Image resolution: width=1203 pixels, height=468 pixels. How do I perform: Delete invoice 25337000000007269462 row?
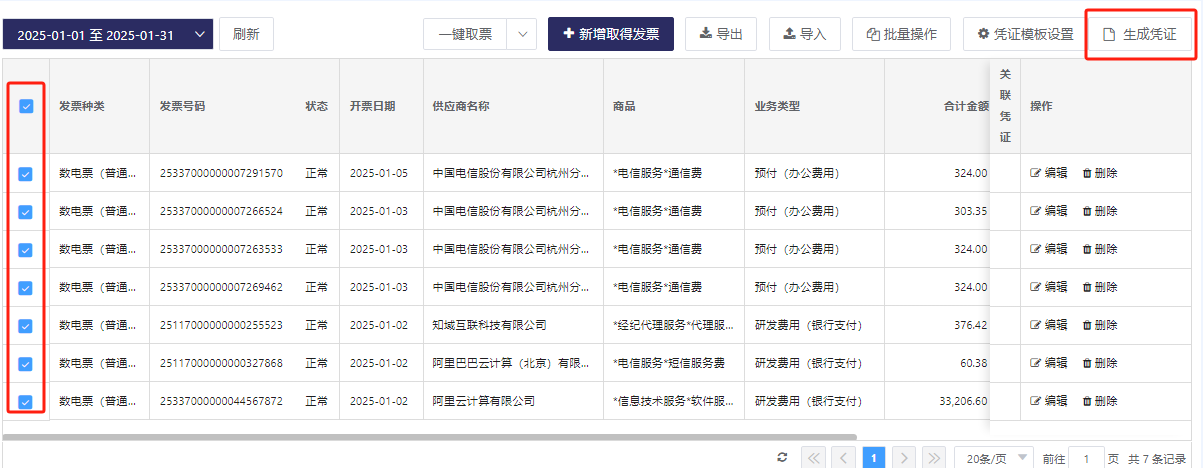pyautogui.click(x=1100, y=287)
